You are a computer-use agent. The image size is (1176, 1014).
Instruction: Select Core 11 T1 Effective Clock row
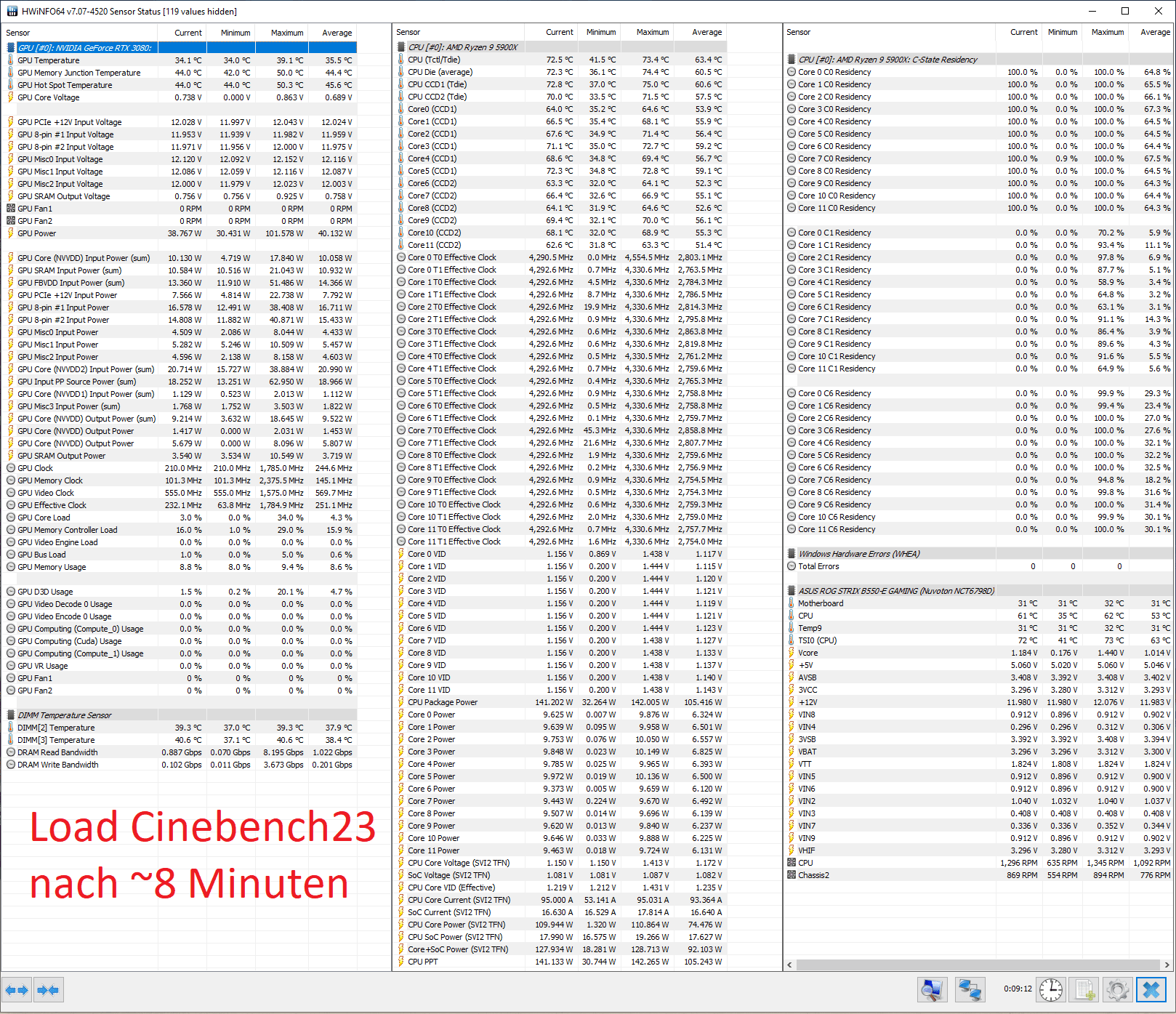pyautogui.click(x=561, y=542)
